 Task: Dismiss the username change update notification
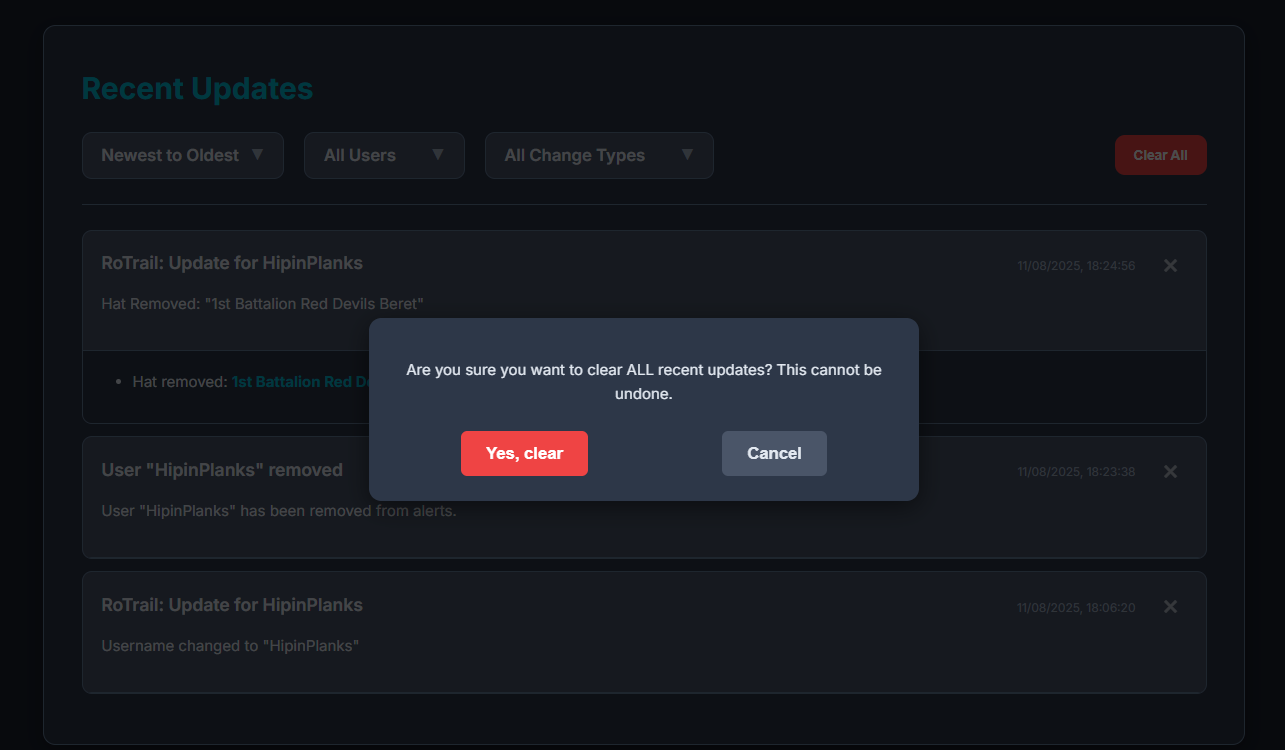pyautogui.click(x=1170, y=606)
